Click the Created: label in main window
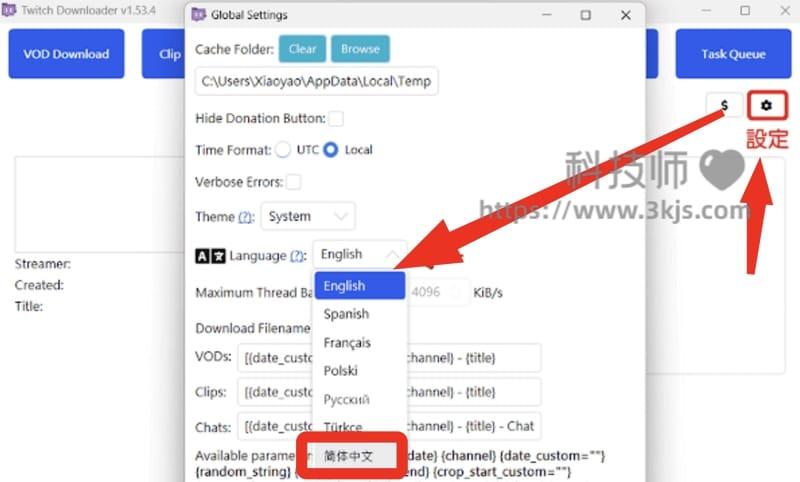800x482 pixels. click(39, 285)
